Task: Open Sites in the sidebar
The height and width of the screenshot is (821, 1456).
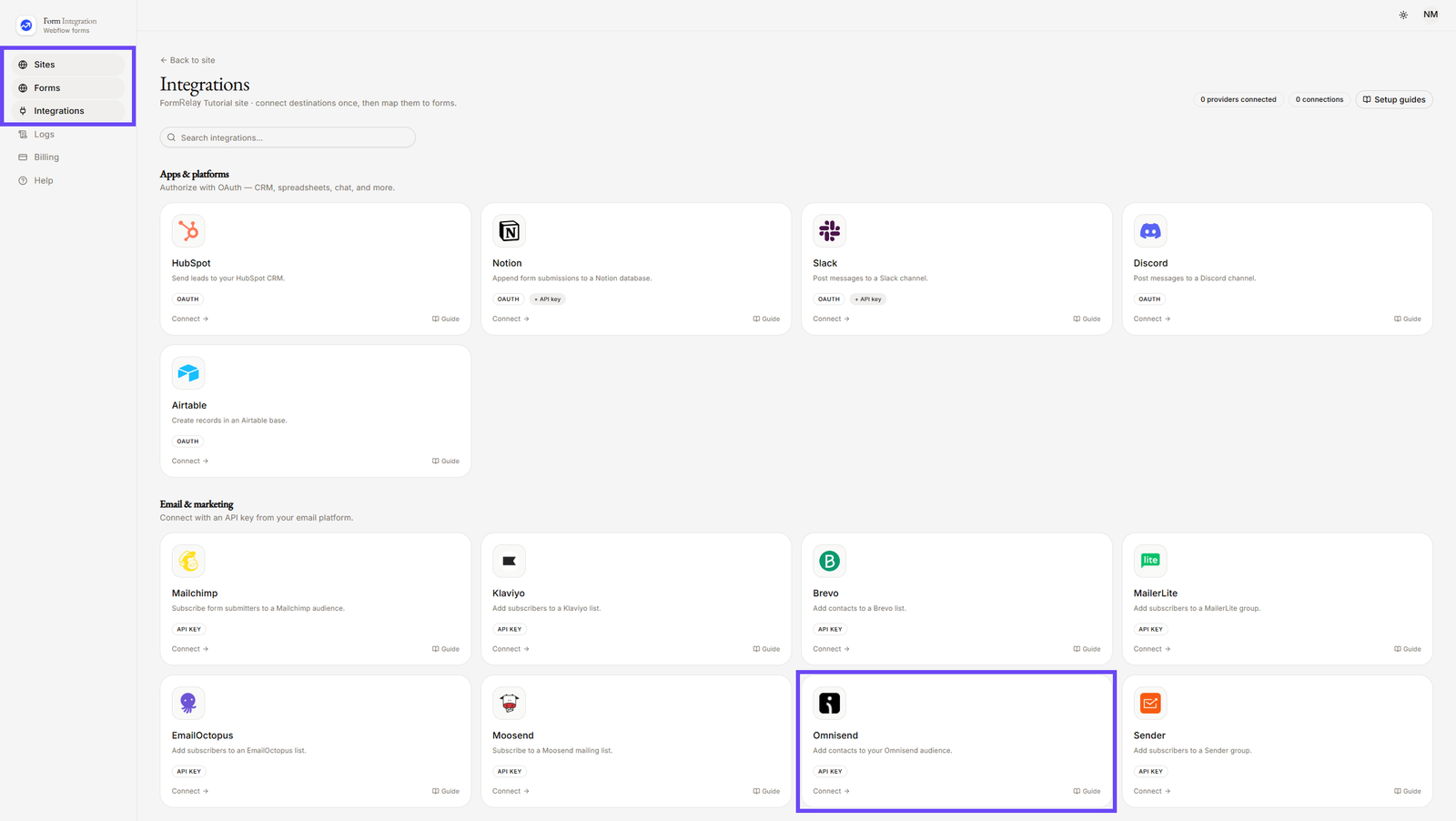Action: [x=68, y=65]
